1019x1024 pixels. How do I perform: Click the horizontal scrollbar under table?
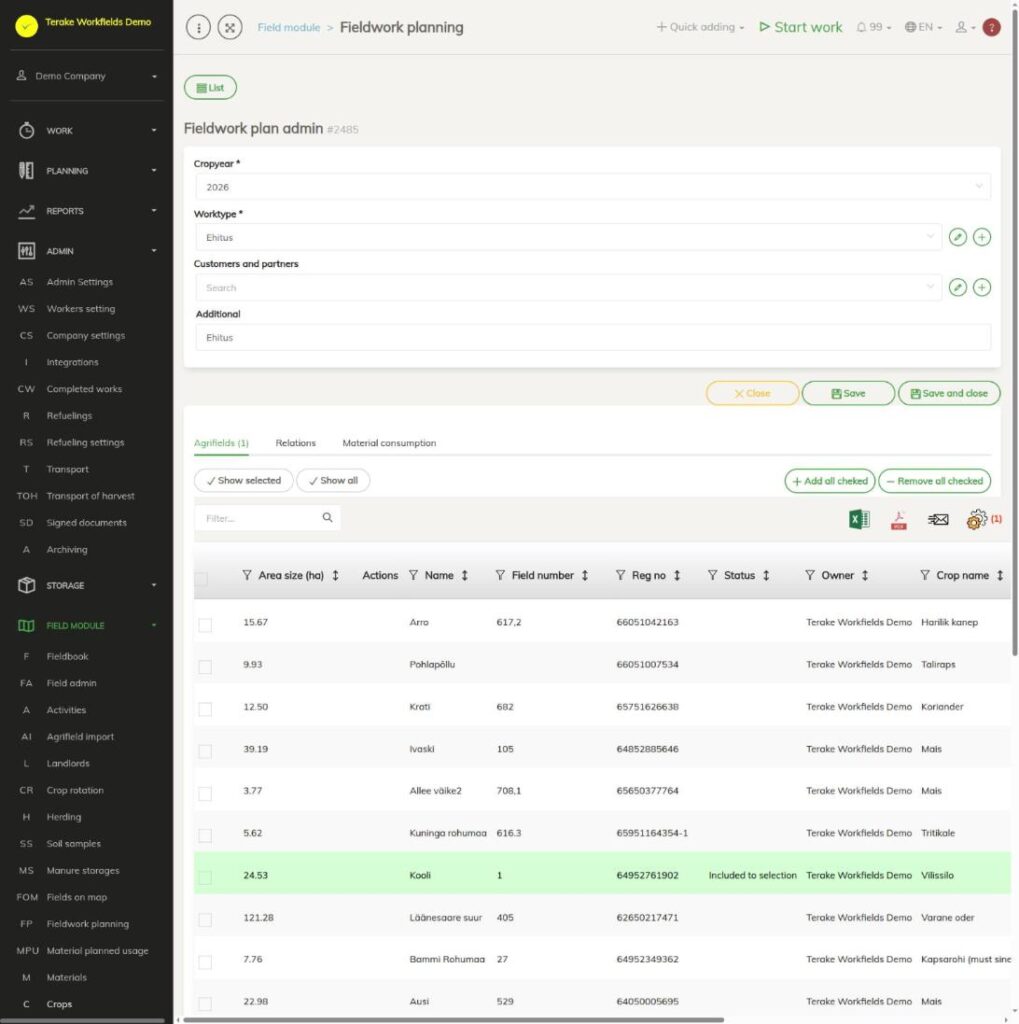click(x=453, y=1019)
